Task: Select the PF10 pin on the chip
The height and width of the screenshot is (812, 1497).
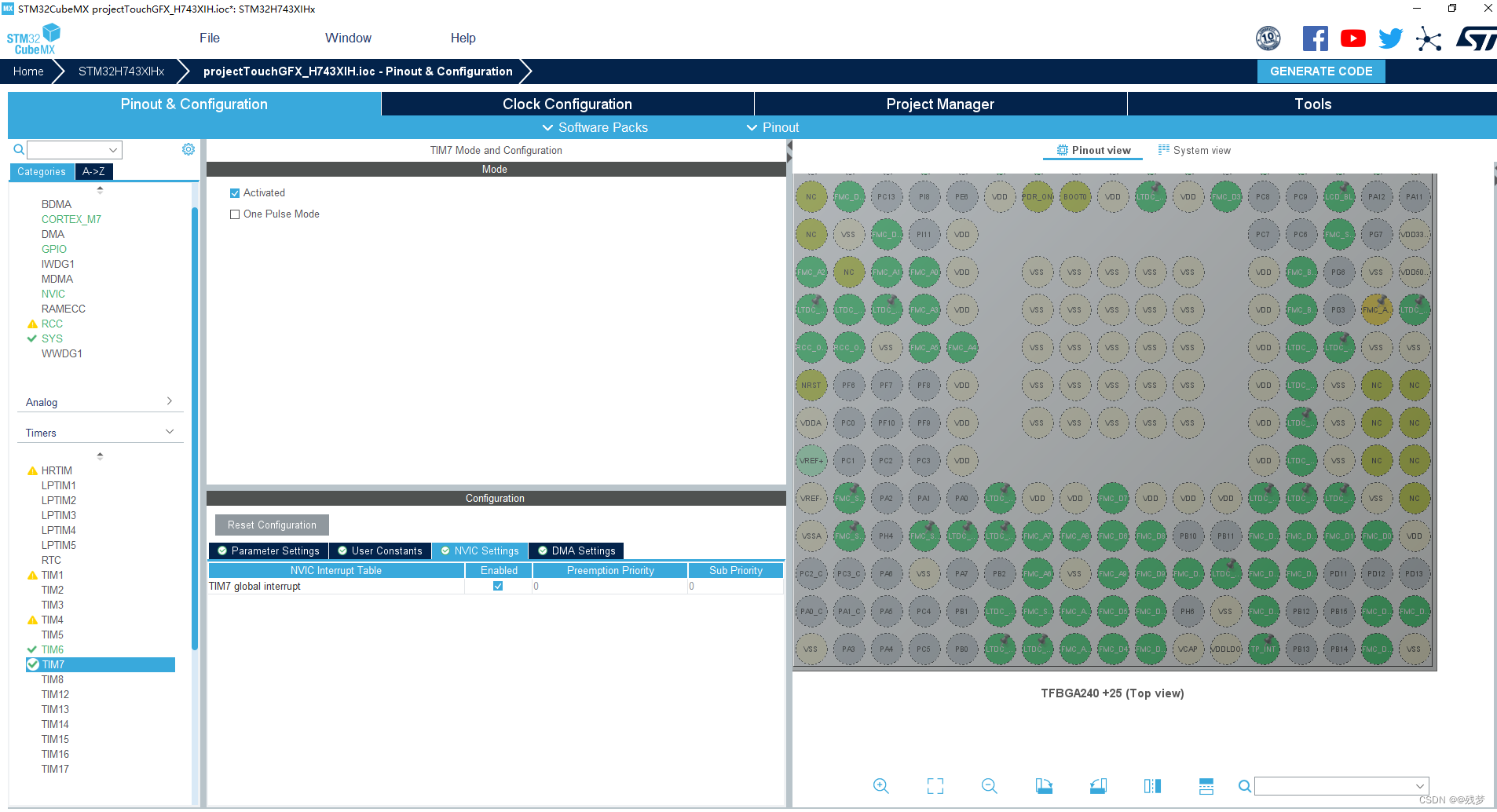Action: [886, 423]
